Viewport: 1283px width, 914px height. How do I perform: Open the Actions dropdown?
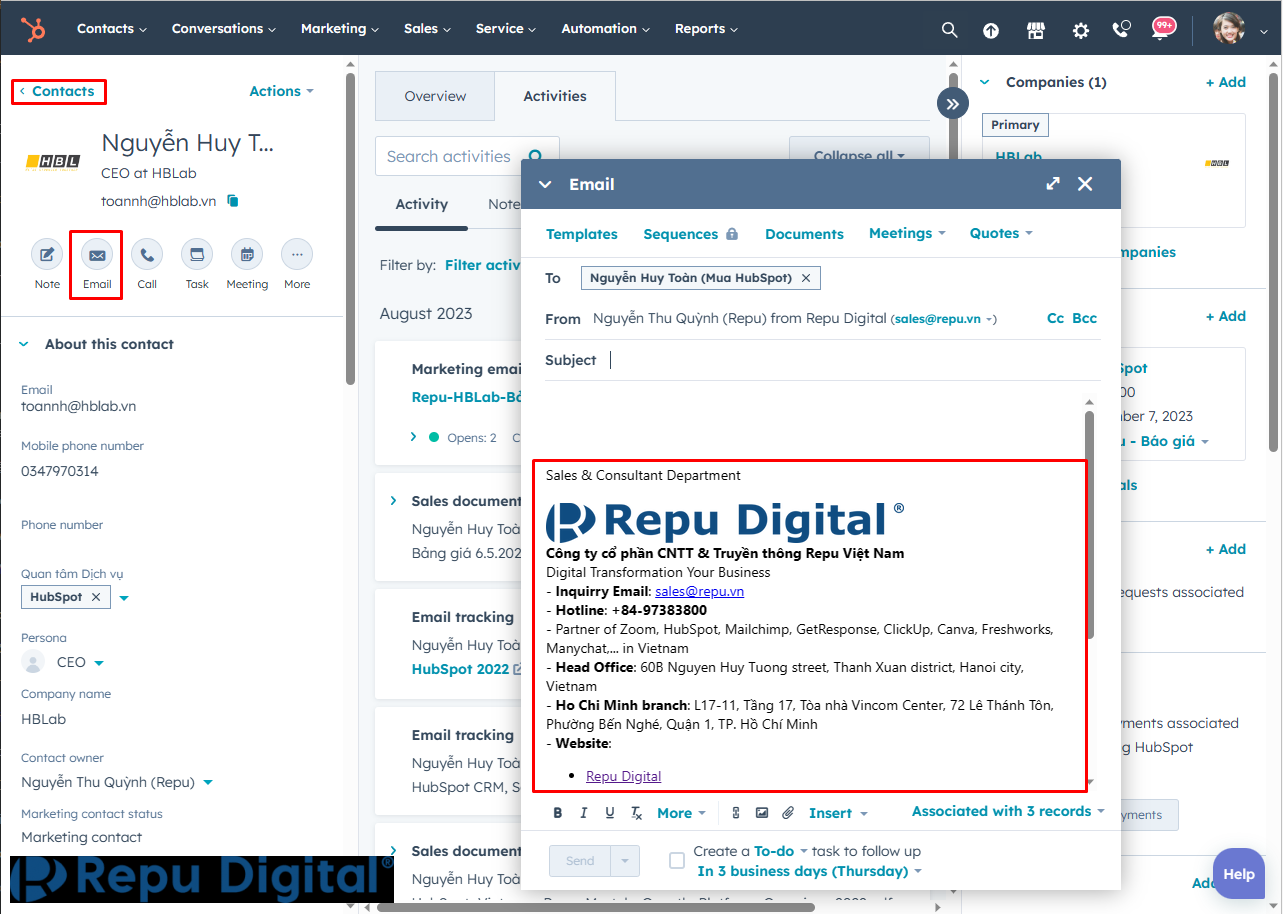[281, 91]
